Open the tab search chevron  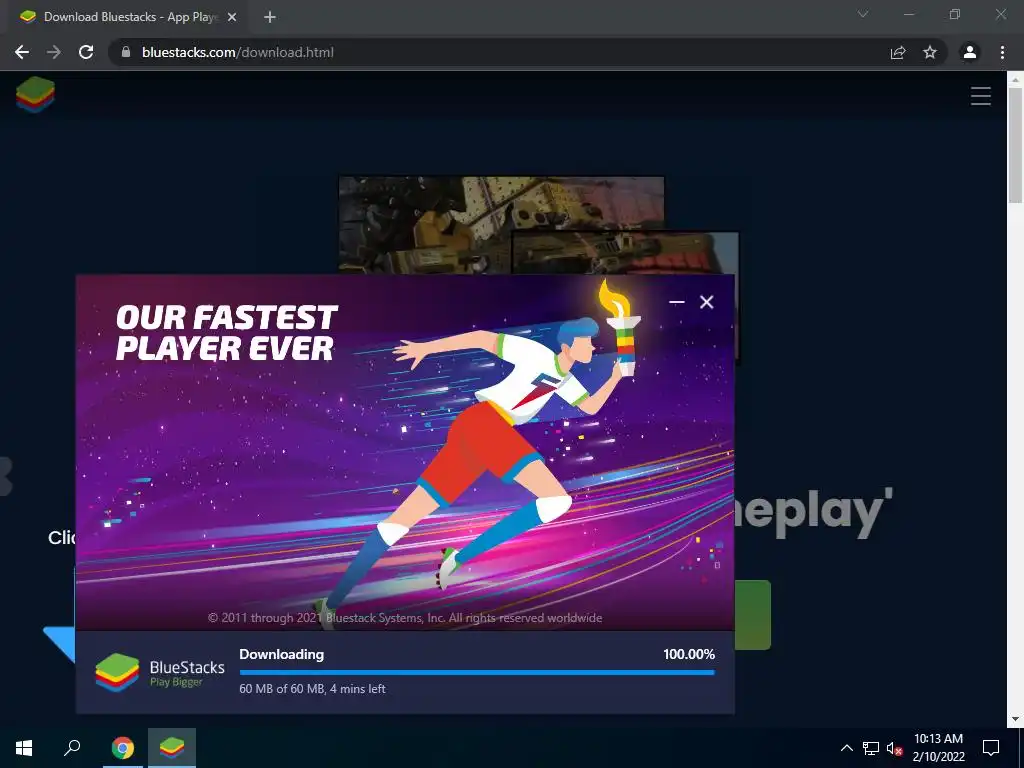coord(863,14)
